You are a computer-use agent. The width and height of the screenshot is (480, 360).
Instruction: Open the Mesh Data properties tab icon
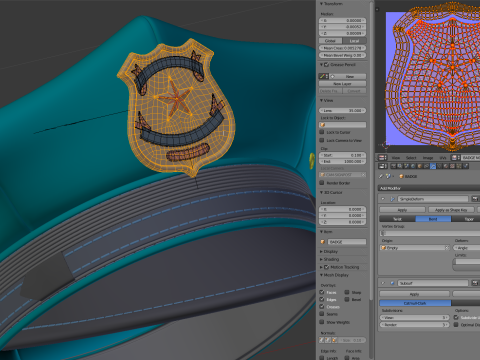[x=439, y=166]
